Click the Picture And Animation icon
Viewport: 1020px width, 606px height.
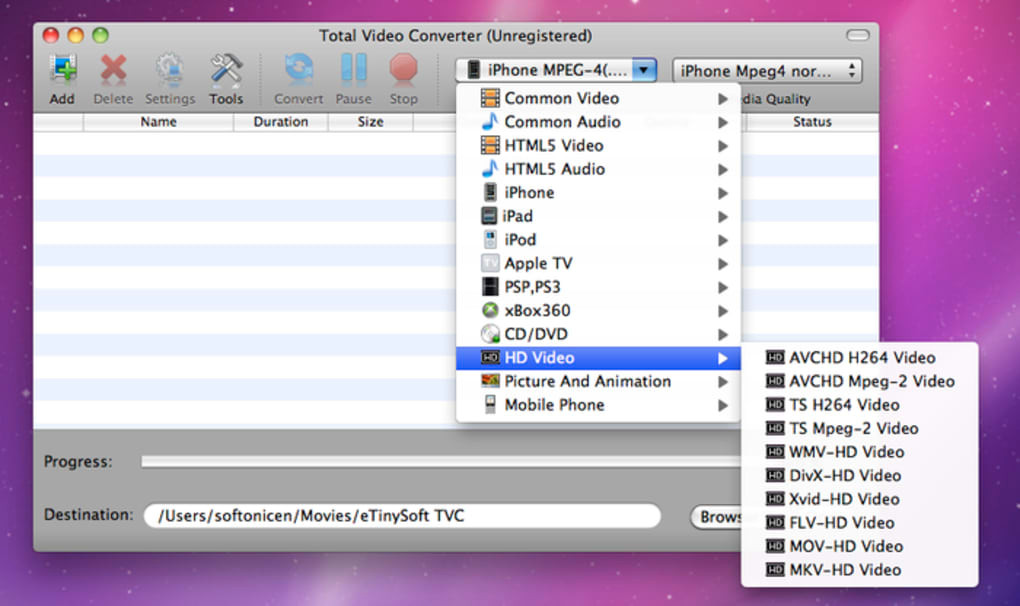(490, 381)
